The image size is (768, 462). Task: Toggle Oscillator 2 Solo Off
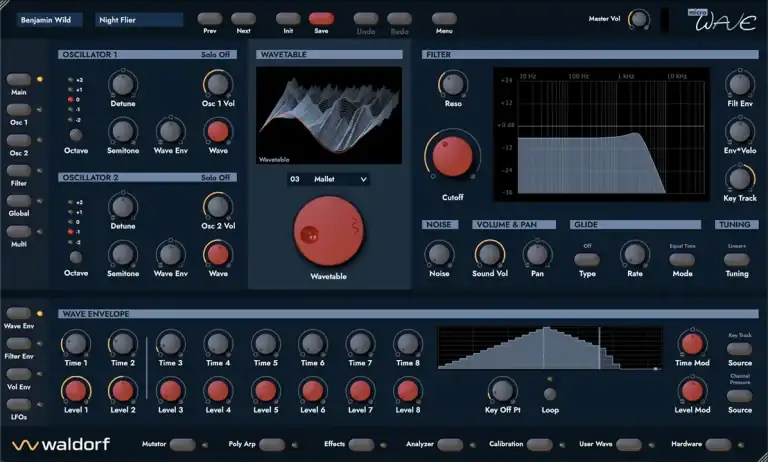pyautogui.click(x=215, y=177)
